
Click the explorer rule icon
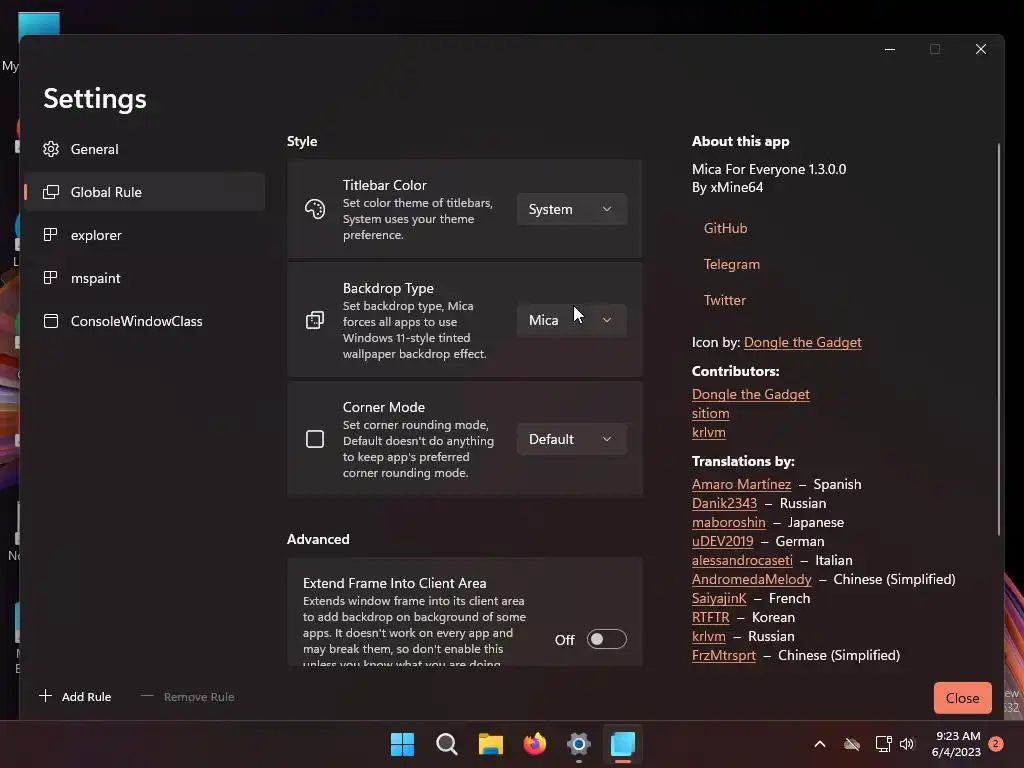[51, 235]
